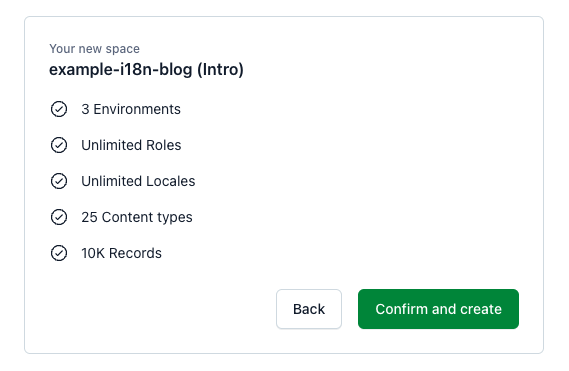
Task: Click the word Locales in the feature list
Action: [x=170, y=181]
